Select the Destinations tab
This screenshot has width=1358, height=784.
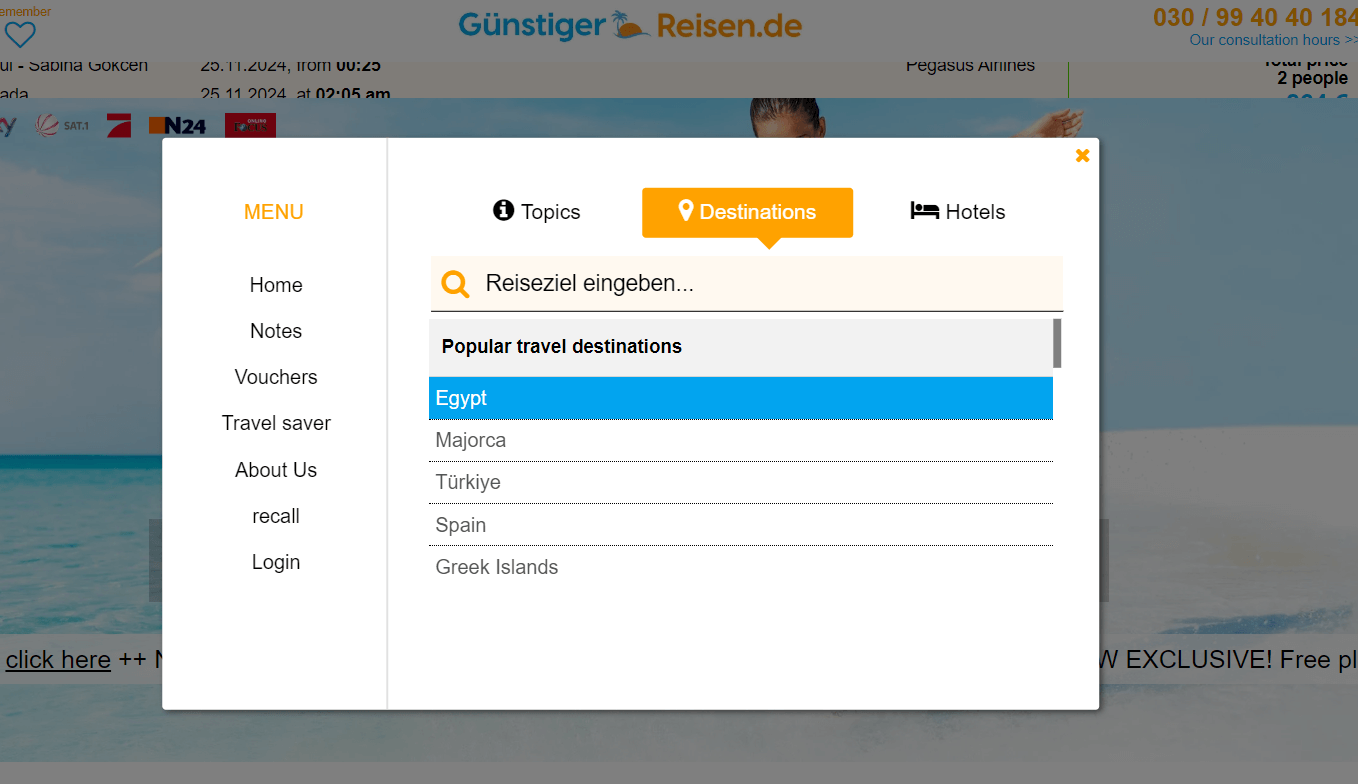pos(747,212)
